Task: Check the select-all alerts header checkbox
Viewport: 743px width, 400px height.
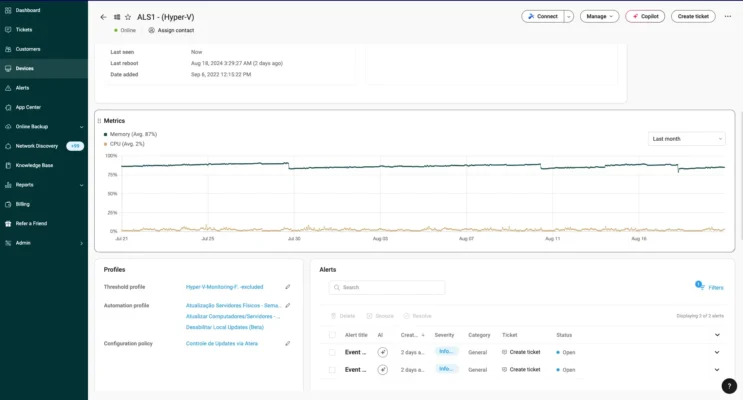Action: pos(332,335)
